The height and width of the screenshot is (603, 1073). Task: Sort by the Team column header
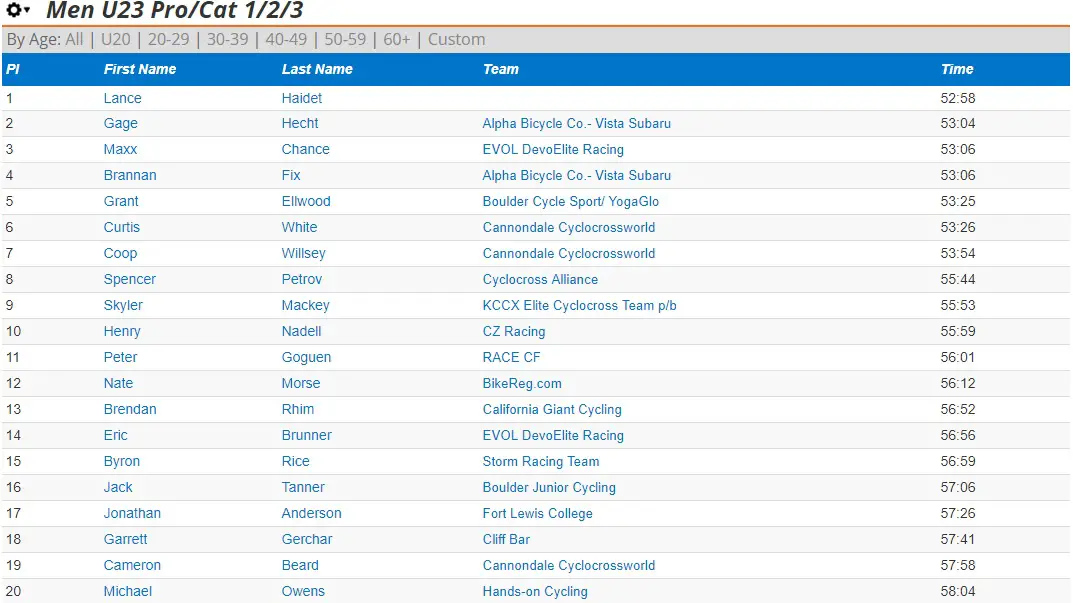click(501, 69)
